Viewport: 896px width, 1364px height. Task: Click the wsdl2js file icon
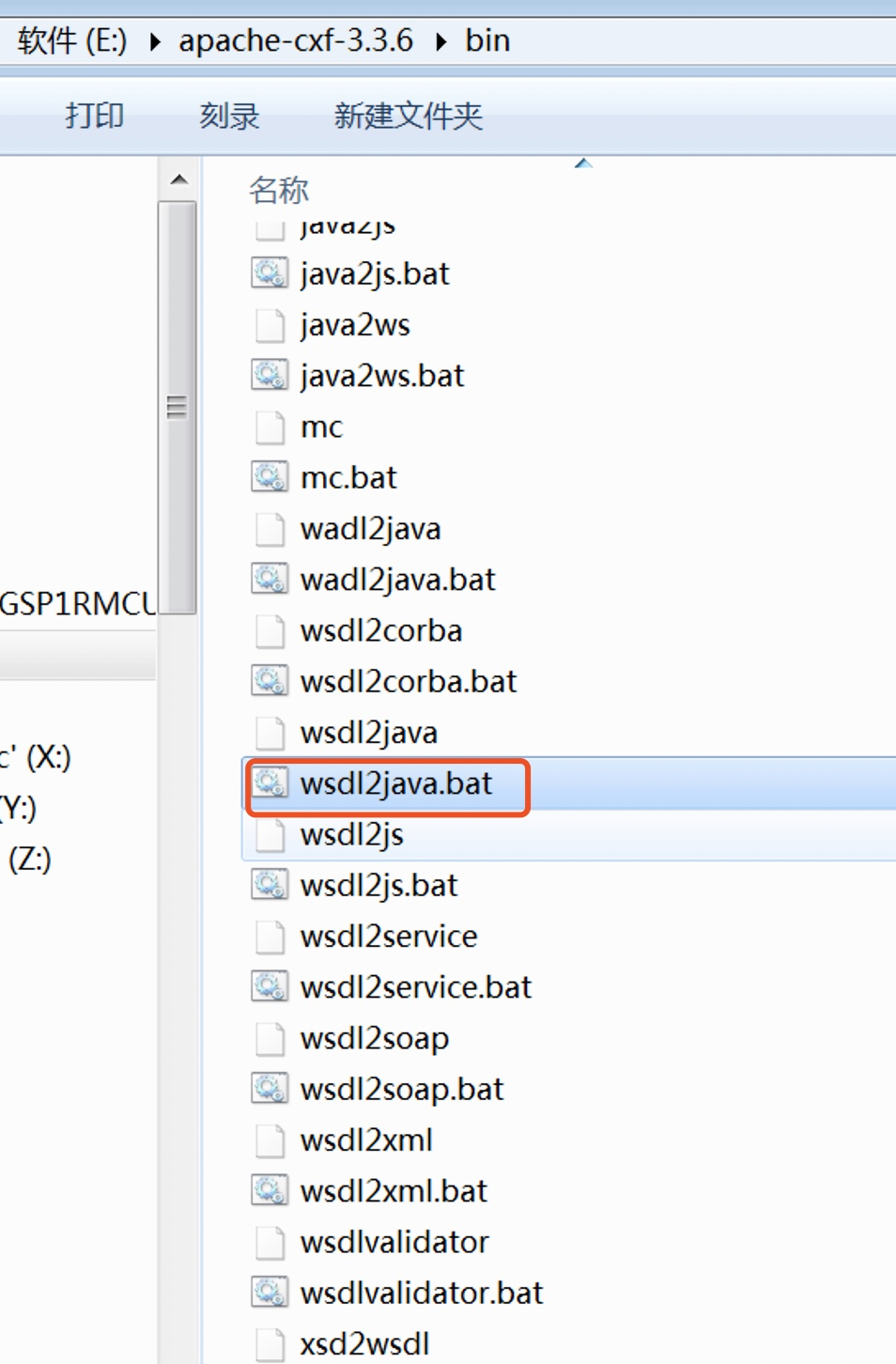pyautogui.click(x=270, y=834)
